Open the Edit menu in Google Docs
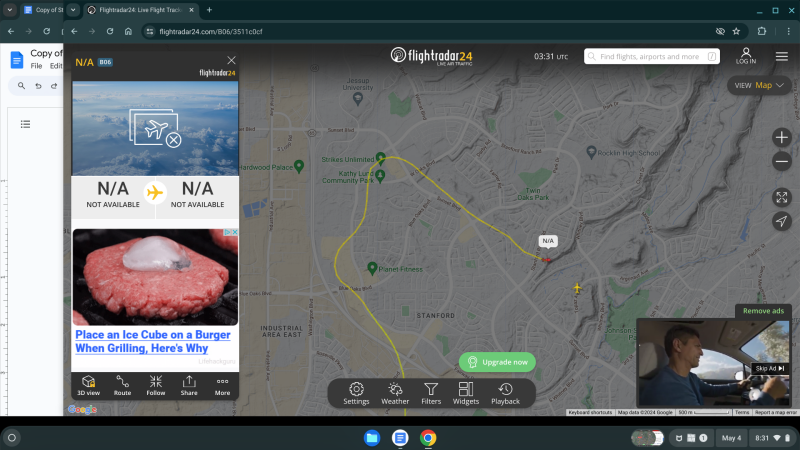The image size is (800, 450). coord(56,66)
